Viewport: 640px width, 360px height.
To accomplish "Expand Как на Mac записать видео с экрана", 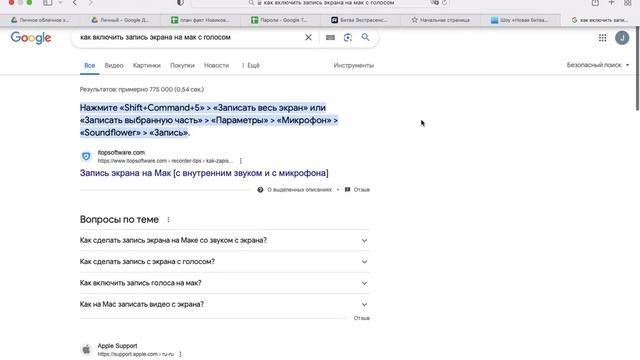I will click(x=224, y=304).
